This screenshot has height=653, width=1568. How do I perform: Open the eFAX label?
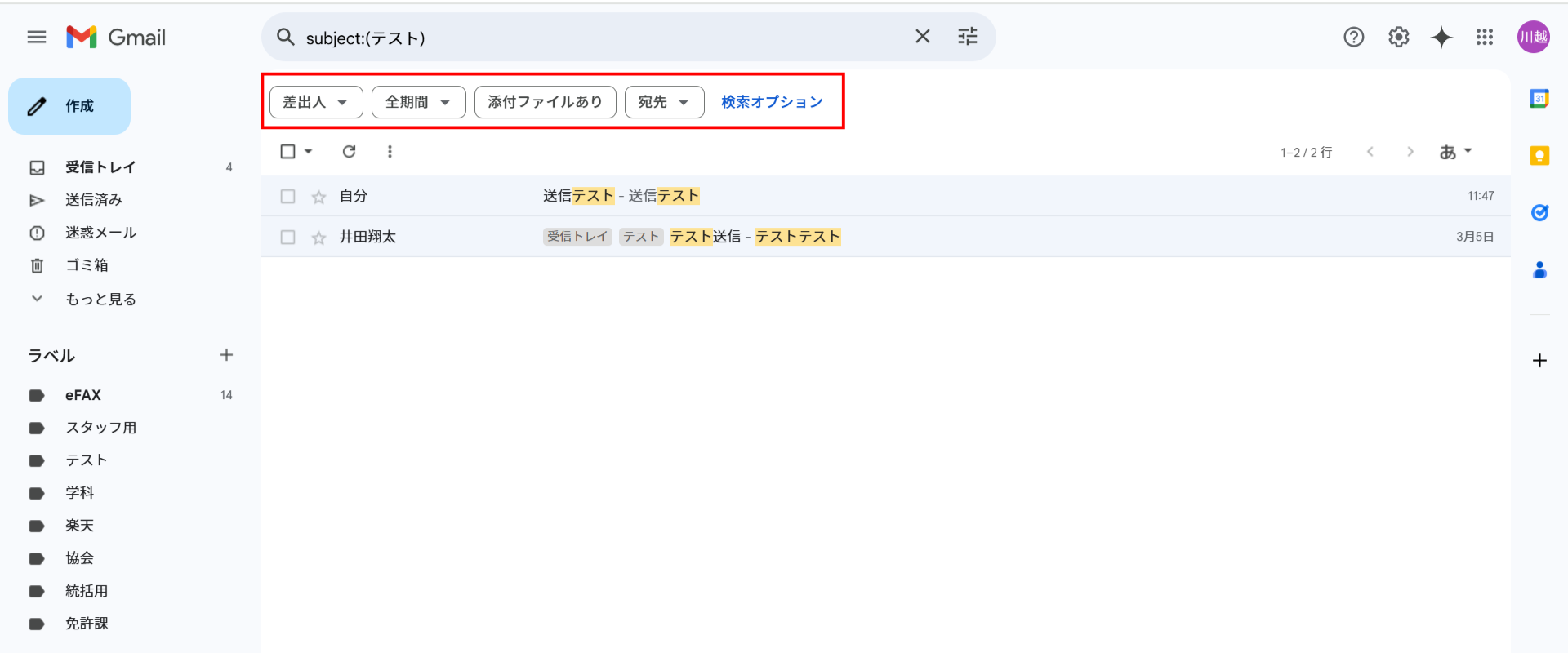click(x=83, y=395)
